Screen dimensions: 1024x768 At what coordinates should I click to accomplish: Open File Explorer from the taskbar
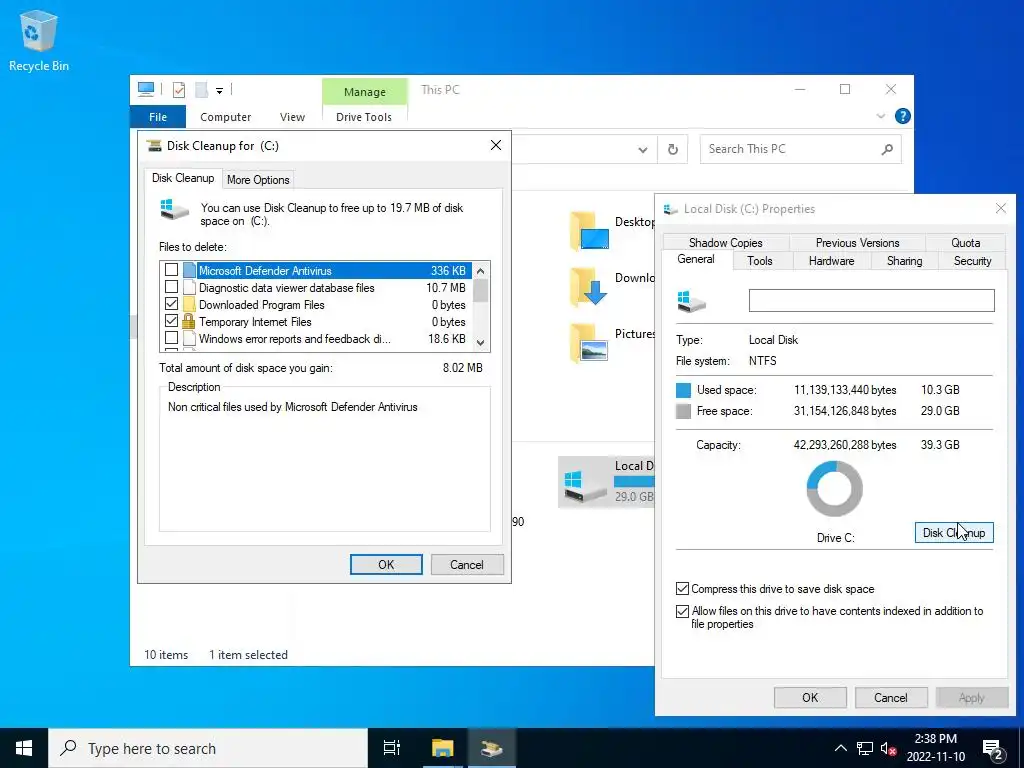(442, 748)
